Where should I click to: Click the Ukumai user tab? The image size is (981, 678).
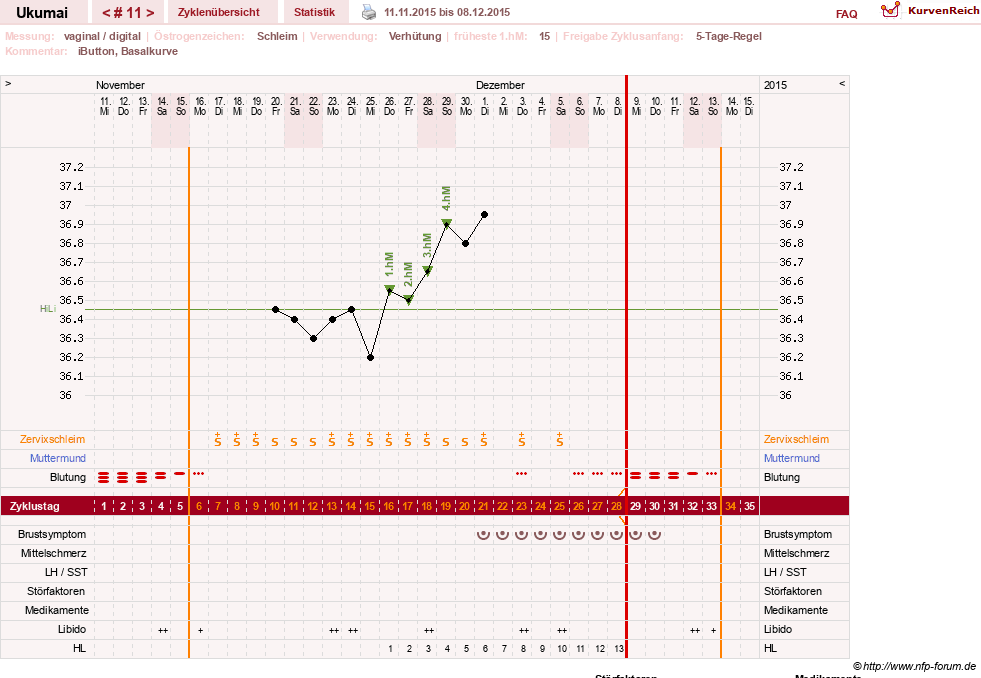(x=42, y=13)
